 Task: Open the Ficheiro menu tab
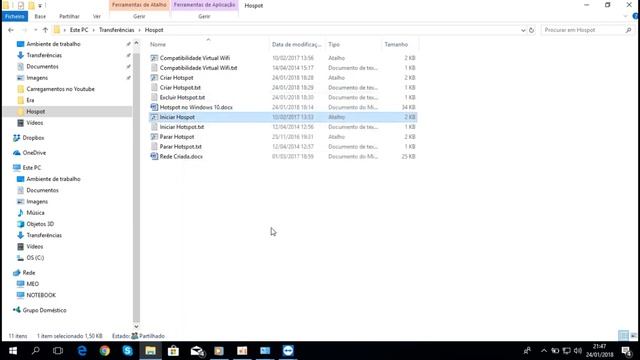click(x=15, y=16)
